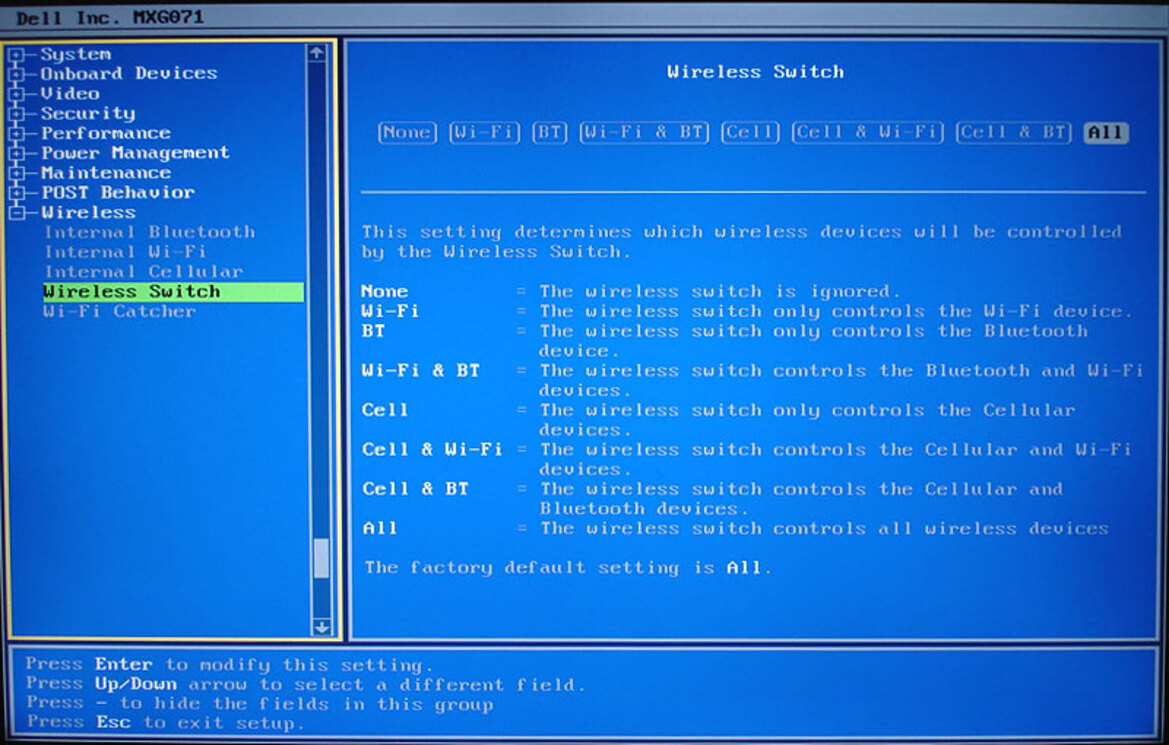Expand the Onboard Devices node

pyautogui.click(x=16, y=74)
